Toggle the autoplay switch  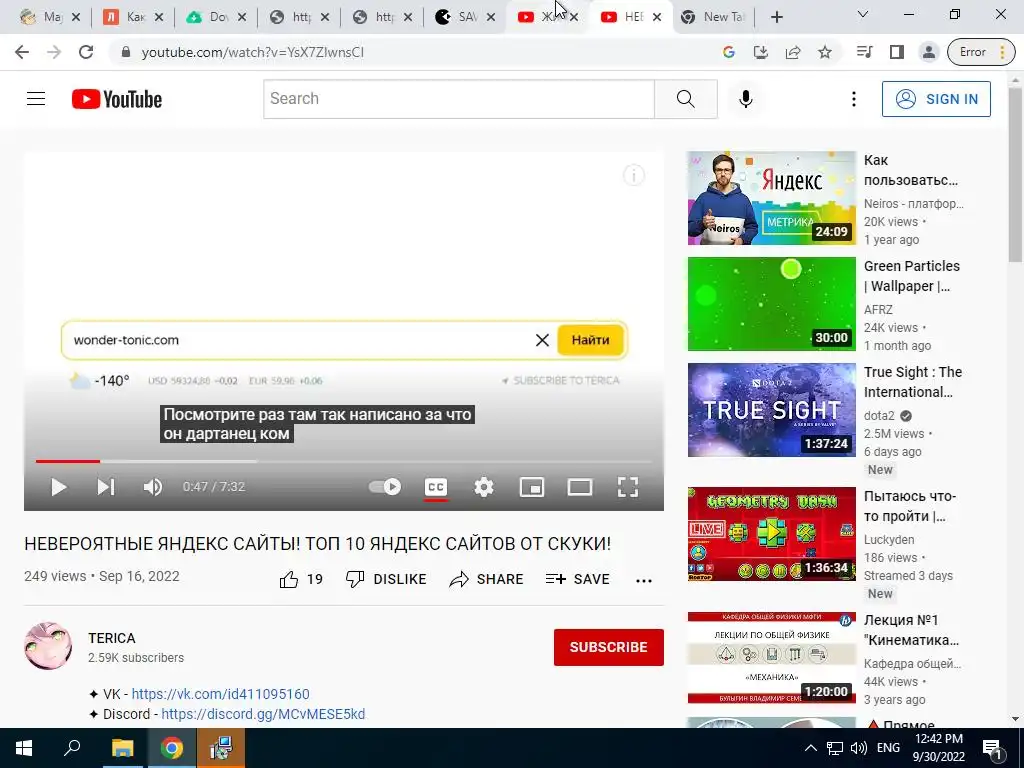385,487
